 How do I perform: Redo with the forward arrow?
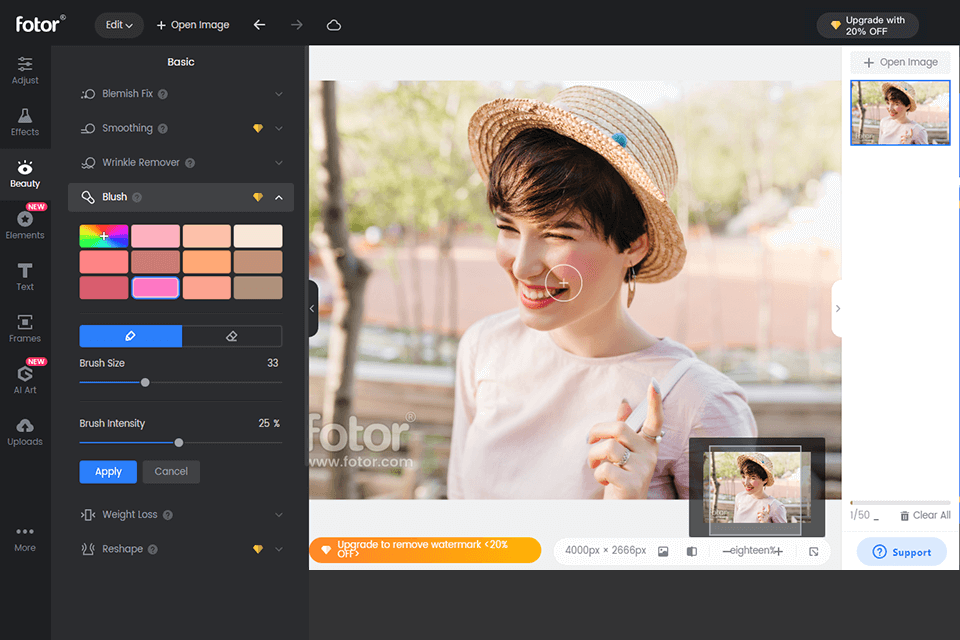pos(297,24)
